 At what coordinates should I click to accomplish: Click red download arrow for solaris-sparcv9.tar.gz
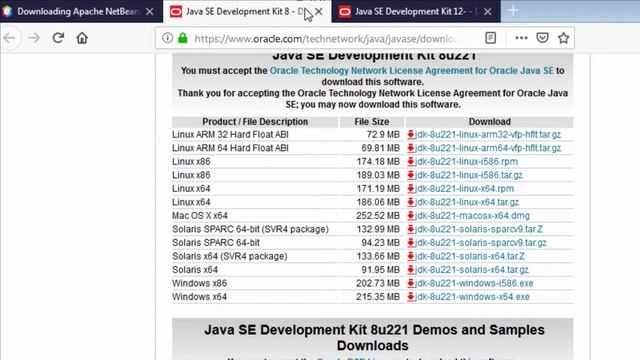click(x=411, y=242)
